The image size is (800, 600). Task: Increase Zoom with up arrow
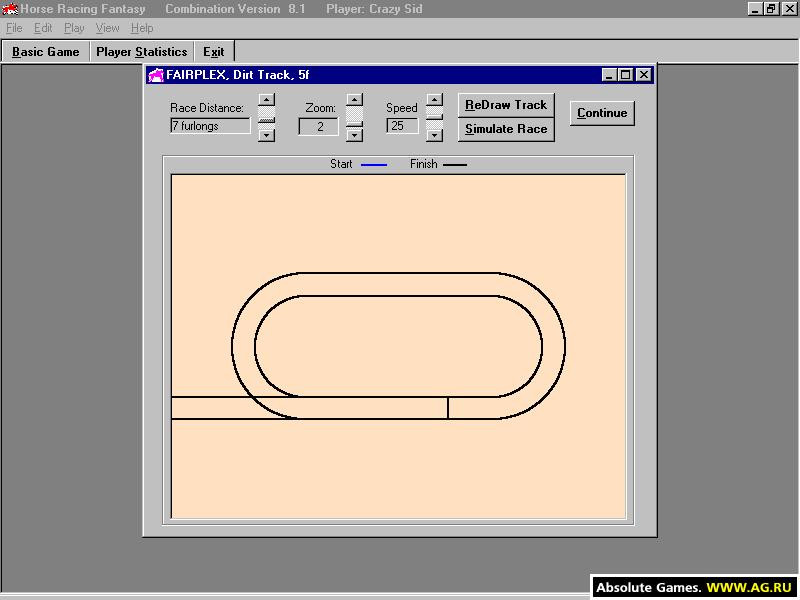355,99
